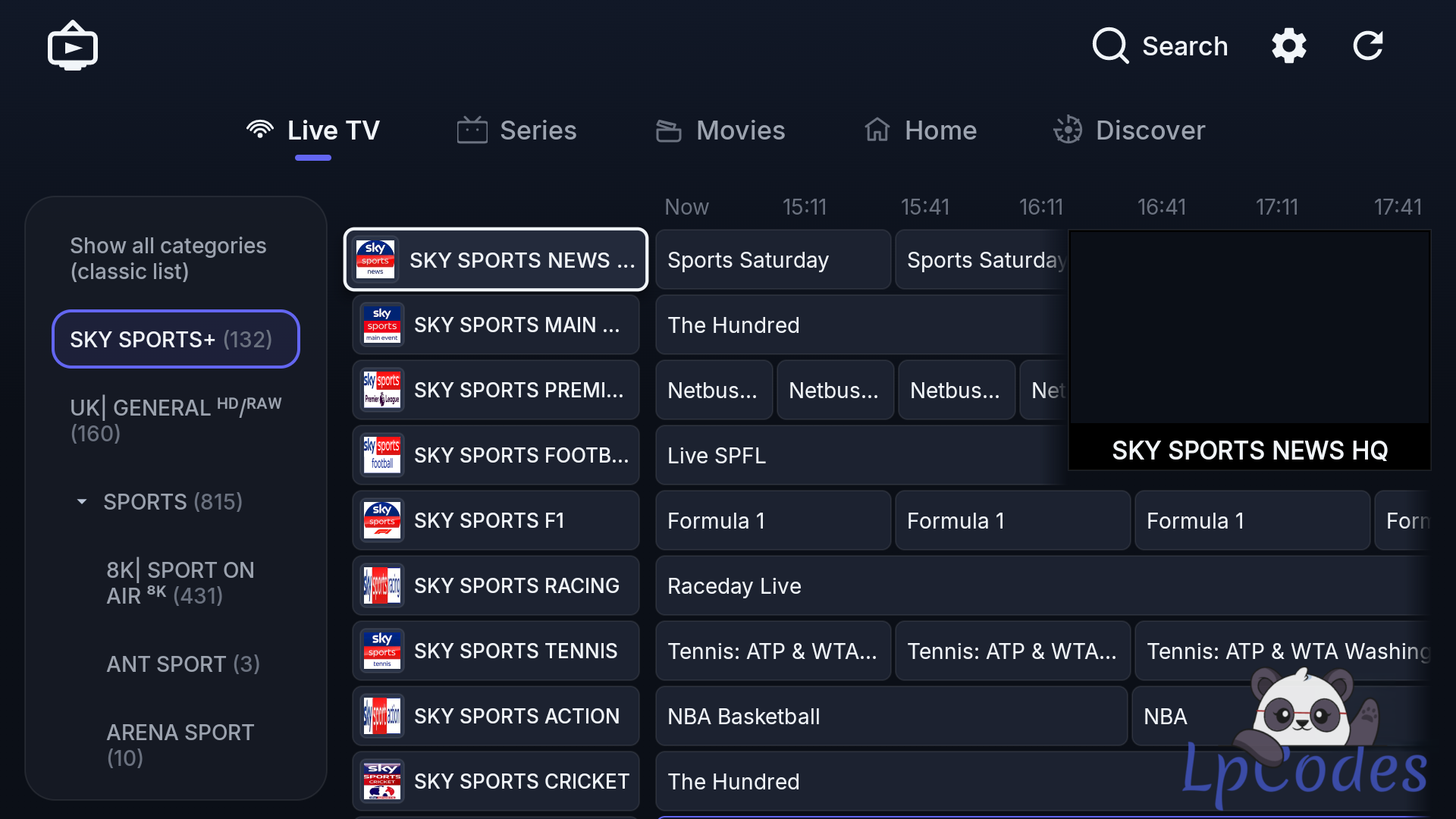Open the settings gear icon
This screenshot has height=819, width=1456.
(x=1289, y=45)
